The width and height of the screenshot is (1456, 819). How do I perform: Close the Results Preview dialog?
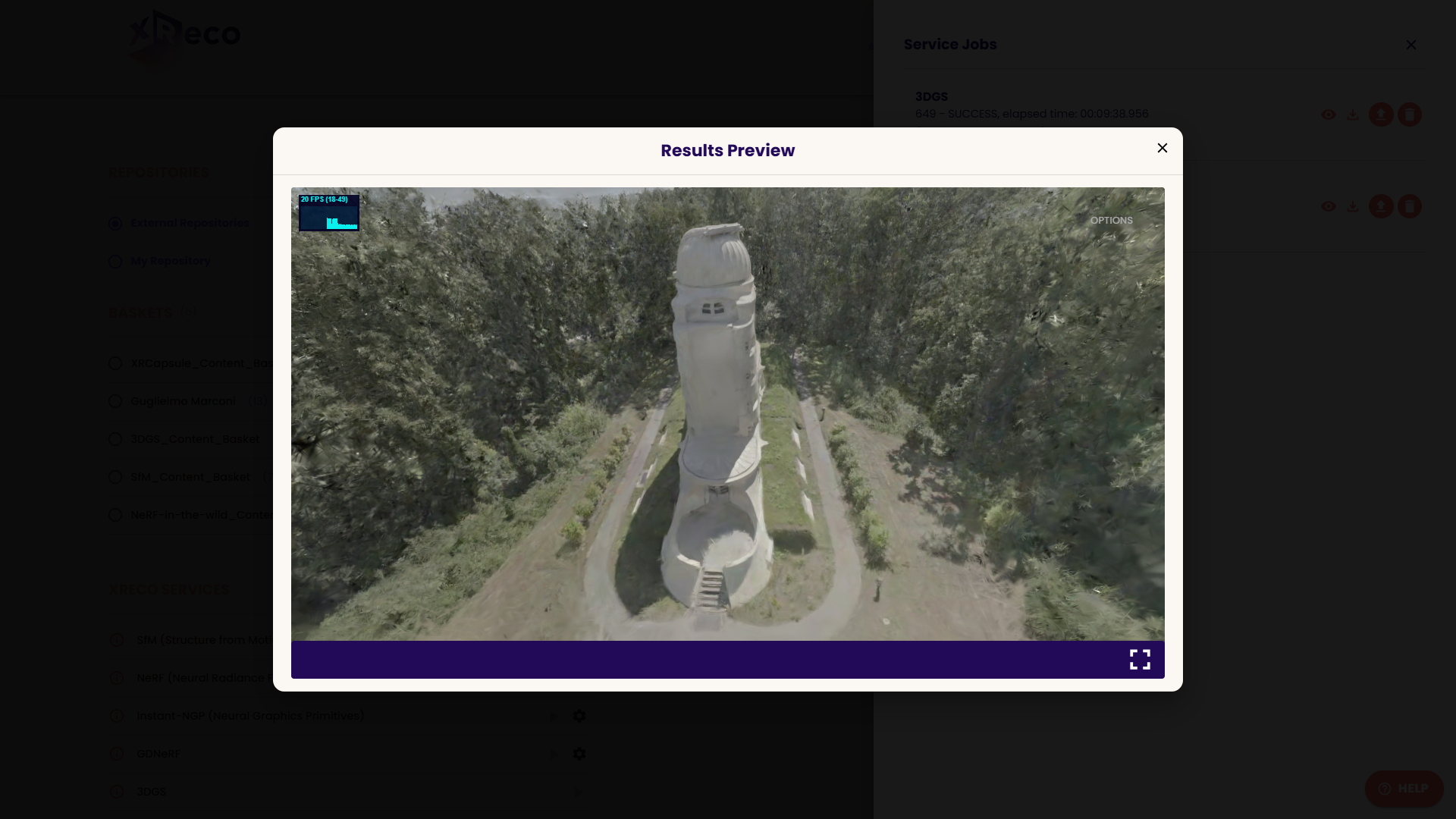[1162, 149]
